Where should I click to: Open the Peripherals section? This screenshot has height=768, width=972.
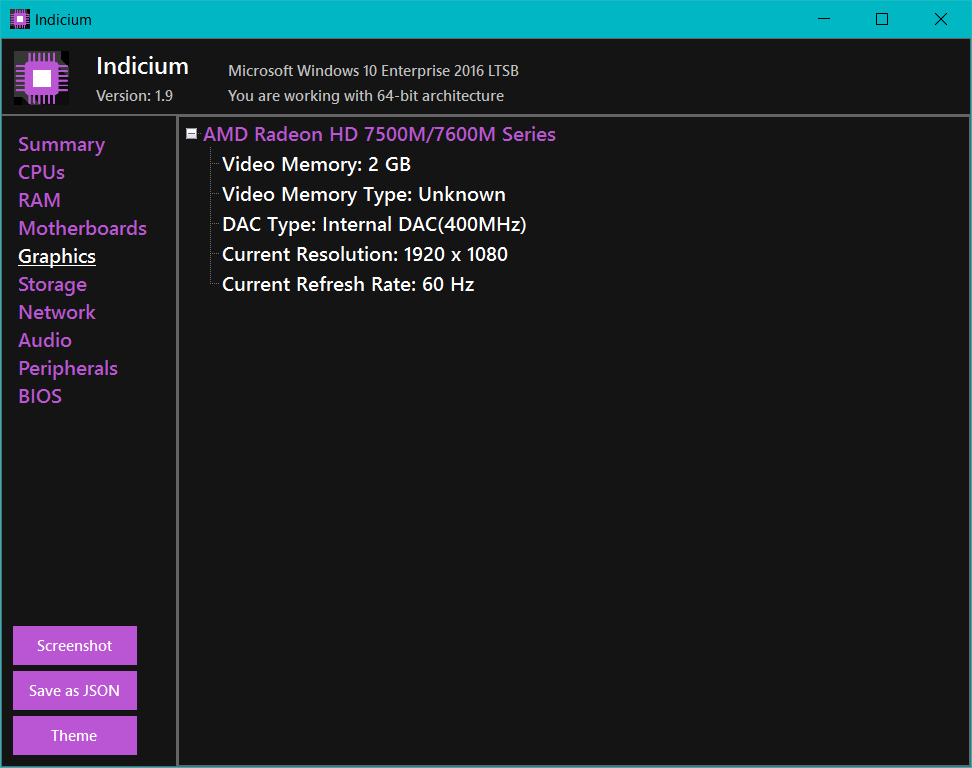tap(68, 368)
